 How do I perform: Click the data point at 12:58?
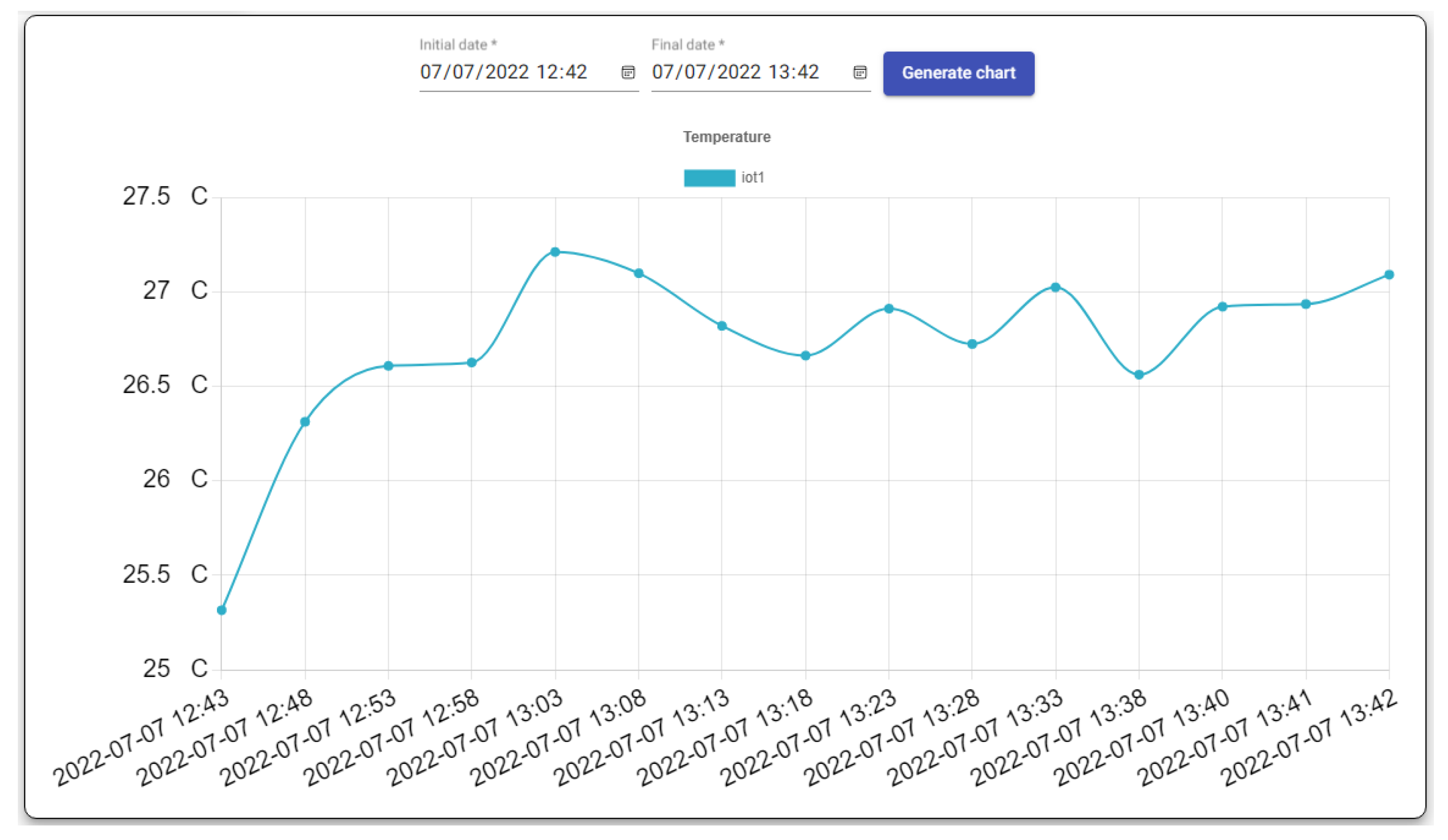click(472, 362)
